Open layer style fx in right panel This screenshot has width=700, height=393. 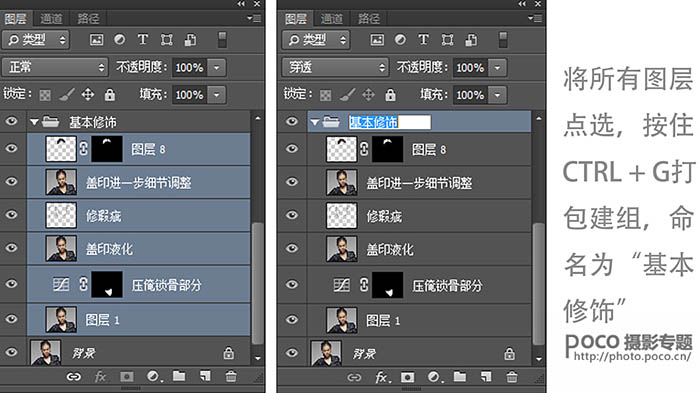pyautogui.click(x=382, y=377)
